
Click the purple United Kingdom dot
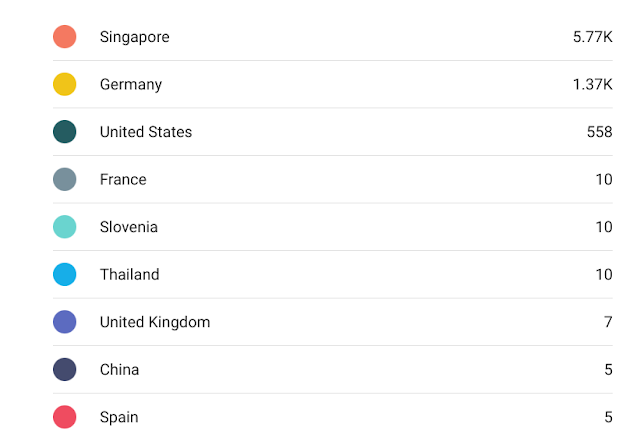click(64, 322)
